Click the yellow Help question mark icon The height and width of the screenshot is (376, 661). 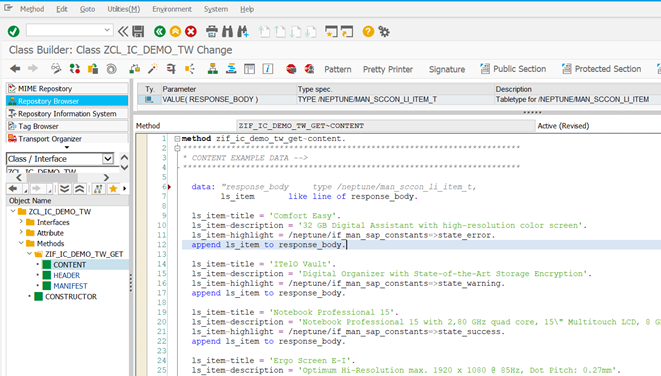(368, 31)
